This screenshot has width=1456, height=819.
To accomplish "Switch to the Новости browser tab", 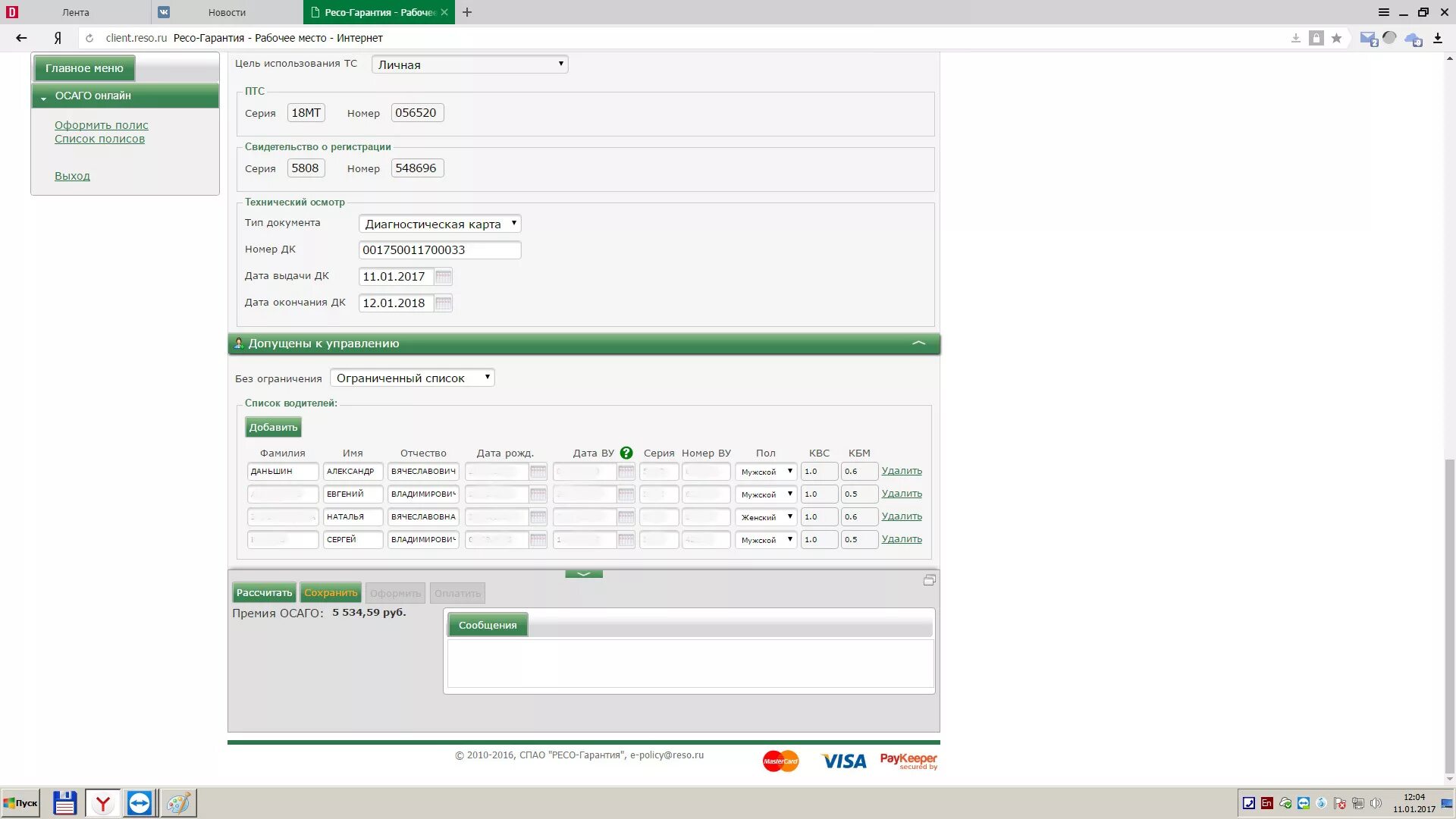I will 227,12.
